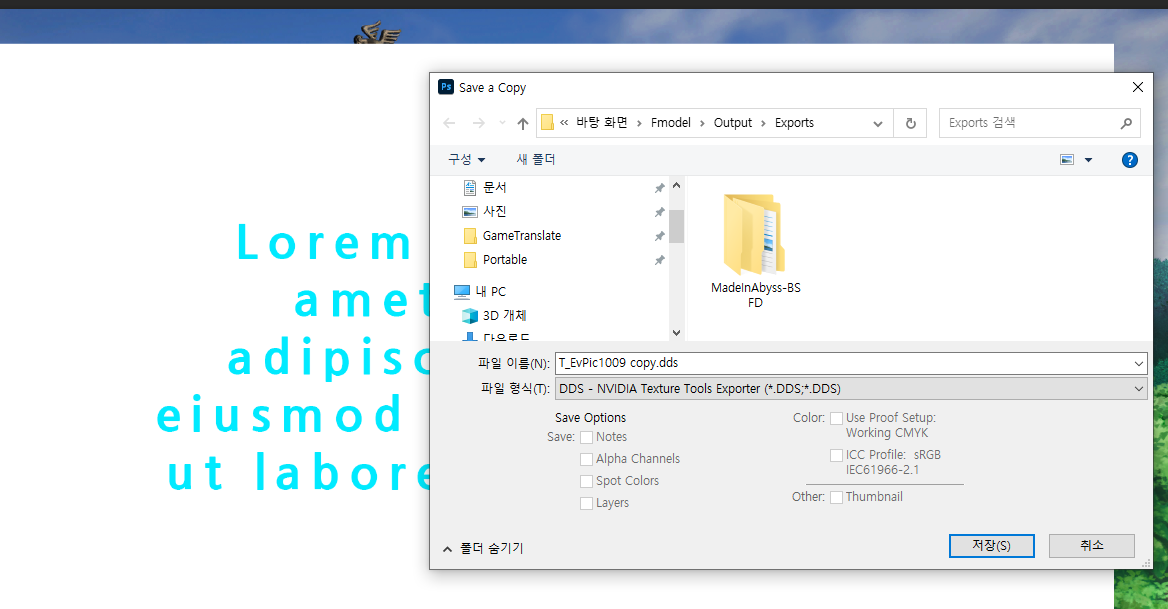The height and width of the screenshot is (609, 1168).
Task: Go back with the left arrow
Action: 449,124
